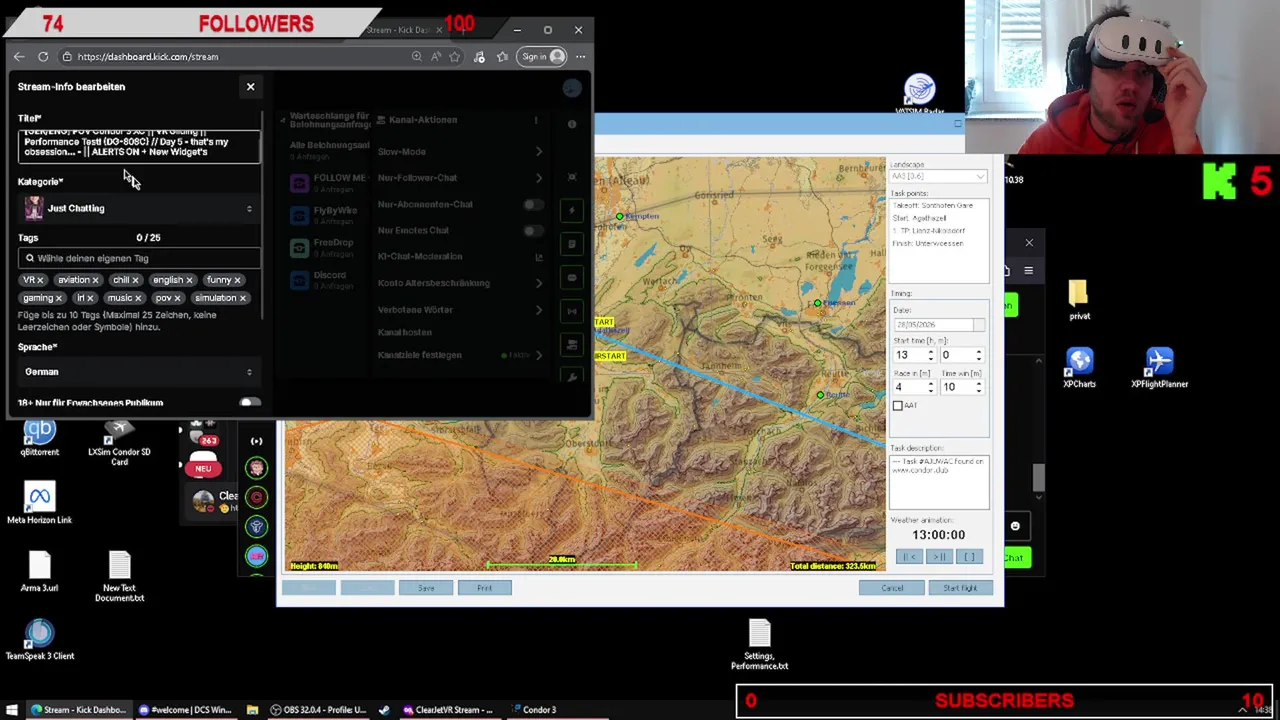The width and height of the screenshot is (1280, 720).
Task: Step weather animation backward
Action: tap(908, 557)
